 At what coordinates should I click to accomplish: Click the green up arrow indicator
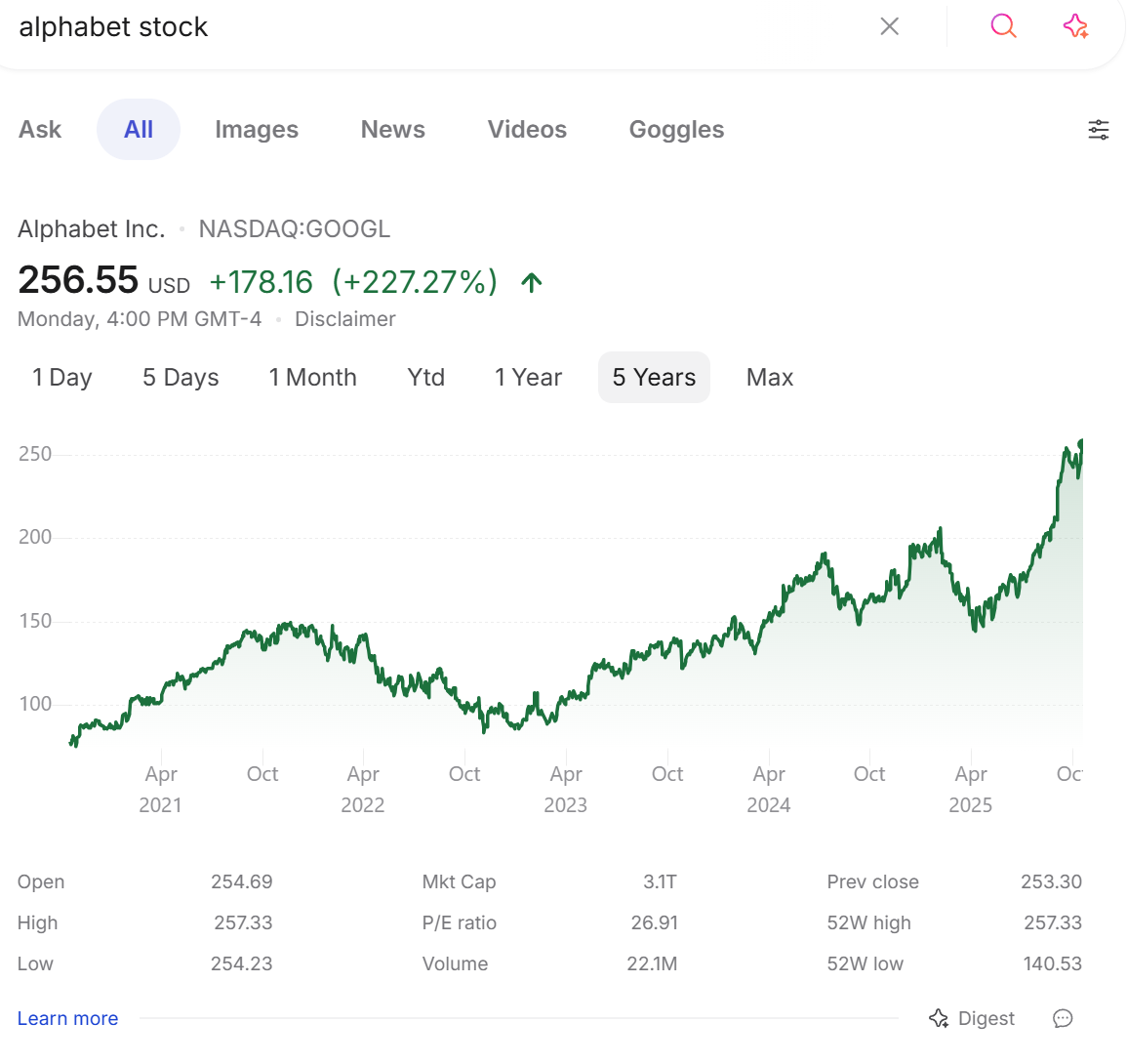532,283
